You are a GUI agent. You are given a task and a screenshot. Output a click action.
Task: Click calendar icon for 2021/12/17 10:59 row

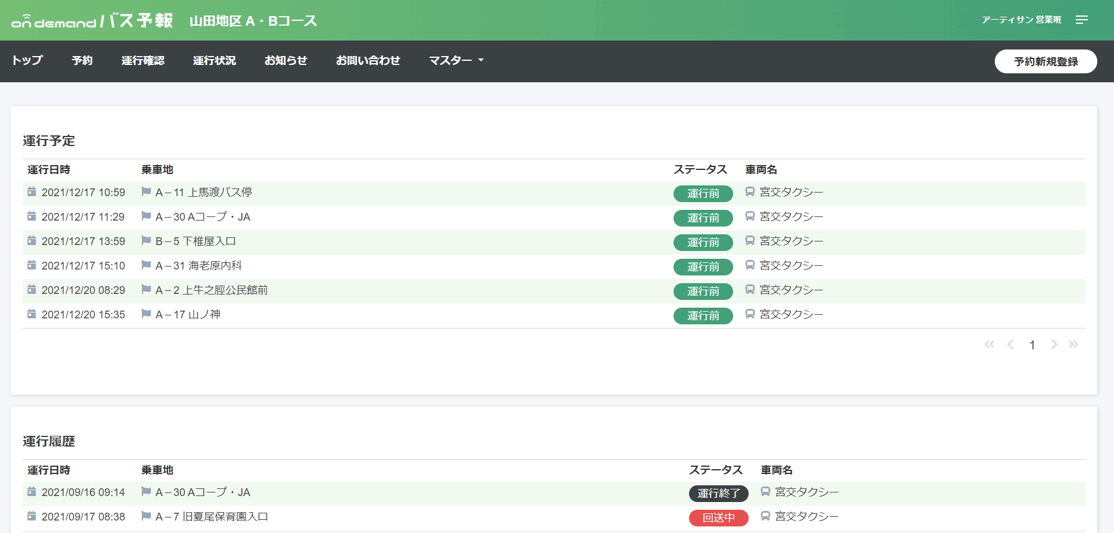tap(31, 192)
